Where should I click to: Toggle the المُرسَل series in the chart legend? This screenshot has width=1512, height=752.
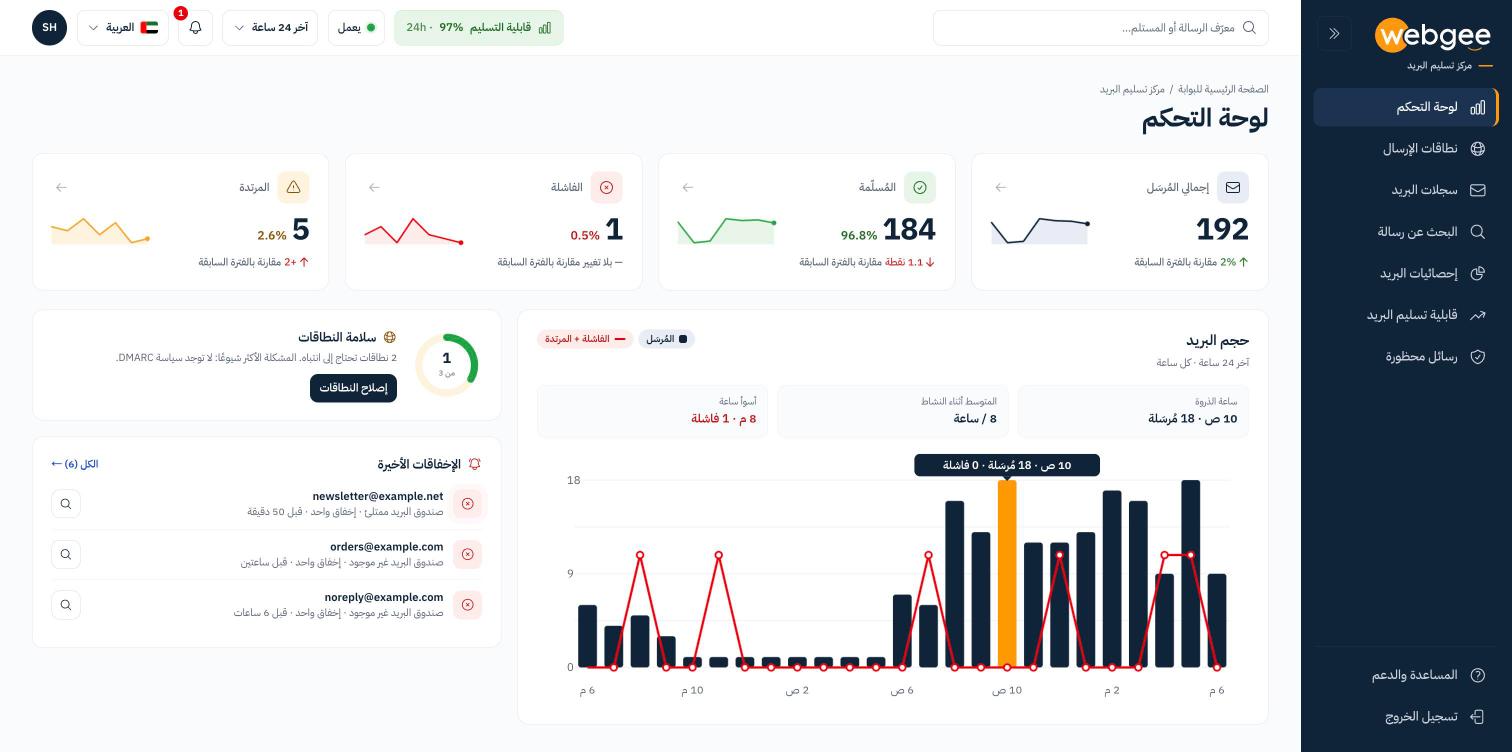[667, 339]
